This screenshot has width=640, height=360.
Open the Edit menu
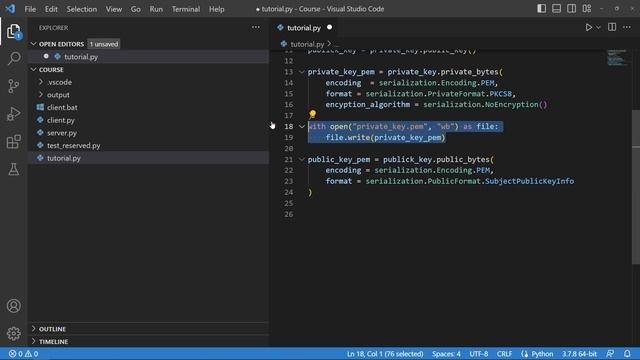pos(51,9)
